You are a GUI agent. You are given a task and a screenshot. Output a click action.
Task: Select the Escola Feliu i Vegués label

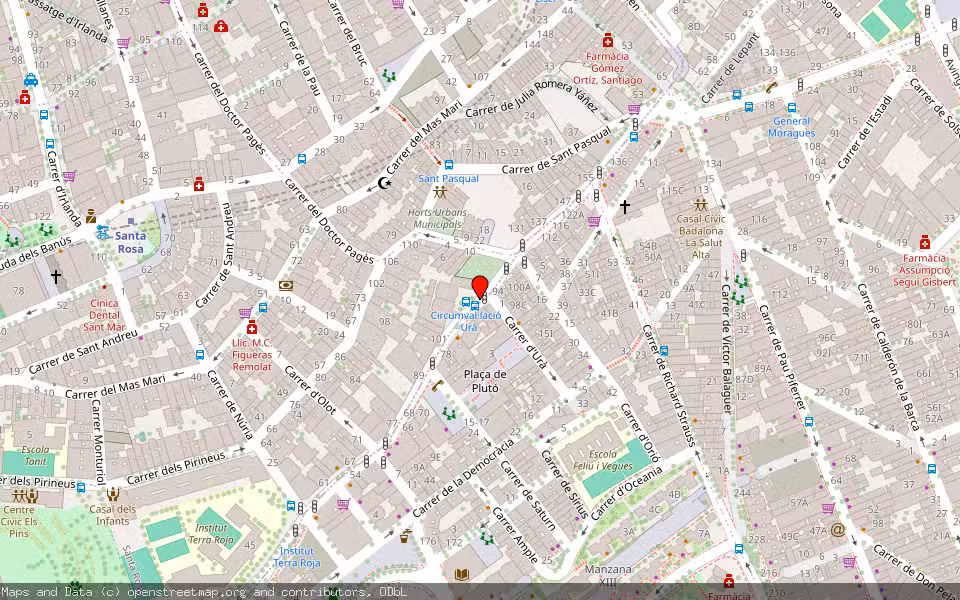(602, 460)
